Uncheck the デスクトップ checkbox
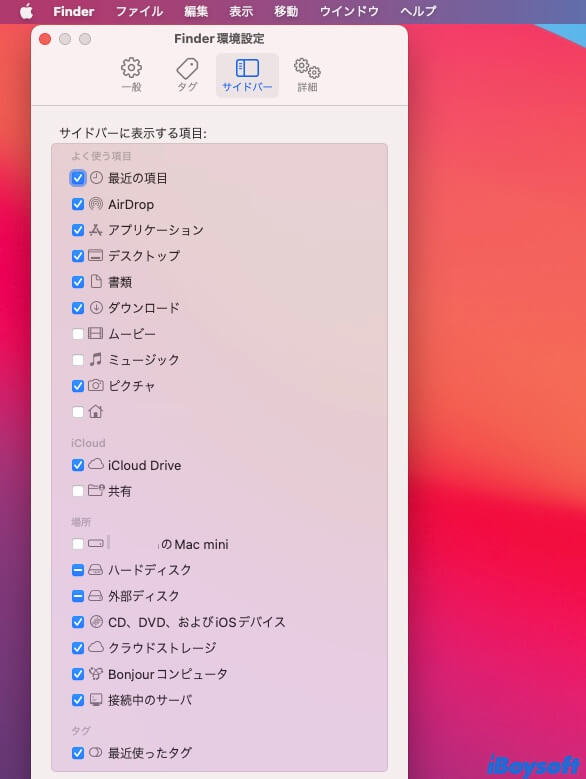The image size is (586, 779). point(78,256)
